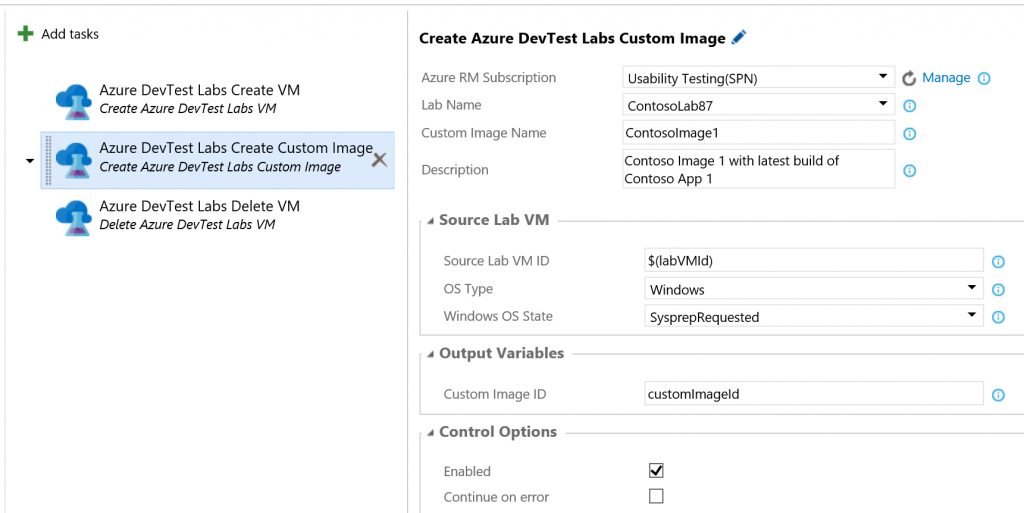Click the 'Create Azure DevTest Labs Custom Image' heading
Image resolution: width=1024 pixels, height=513 pixels.
572,39
